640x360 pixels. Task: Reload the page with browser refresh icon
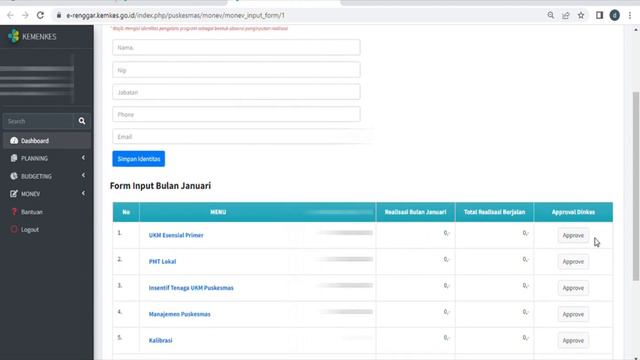40,16
